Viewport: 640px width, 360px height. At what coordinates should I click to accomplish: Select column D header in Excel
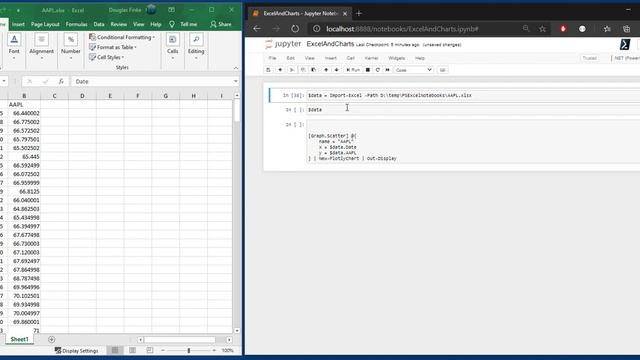coord(82,96)
